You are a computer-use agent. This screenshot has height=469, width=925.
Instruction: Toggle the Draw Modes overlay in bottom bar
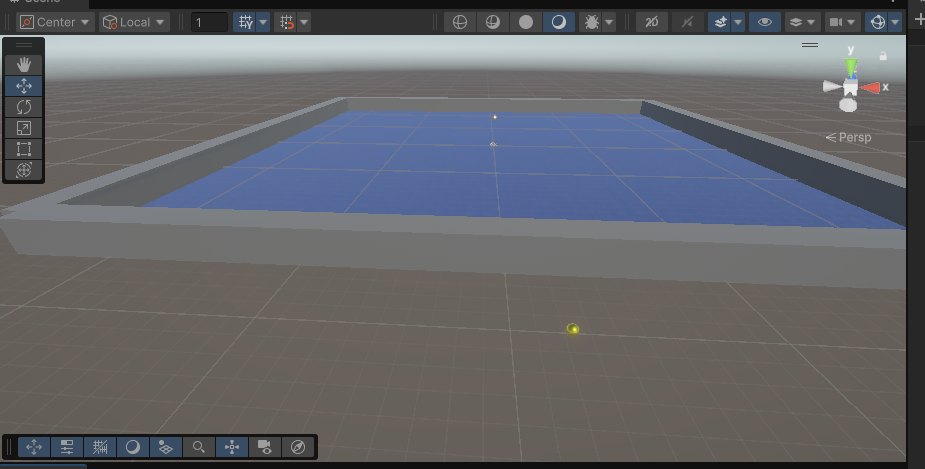coord(133,447)
